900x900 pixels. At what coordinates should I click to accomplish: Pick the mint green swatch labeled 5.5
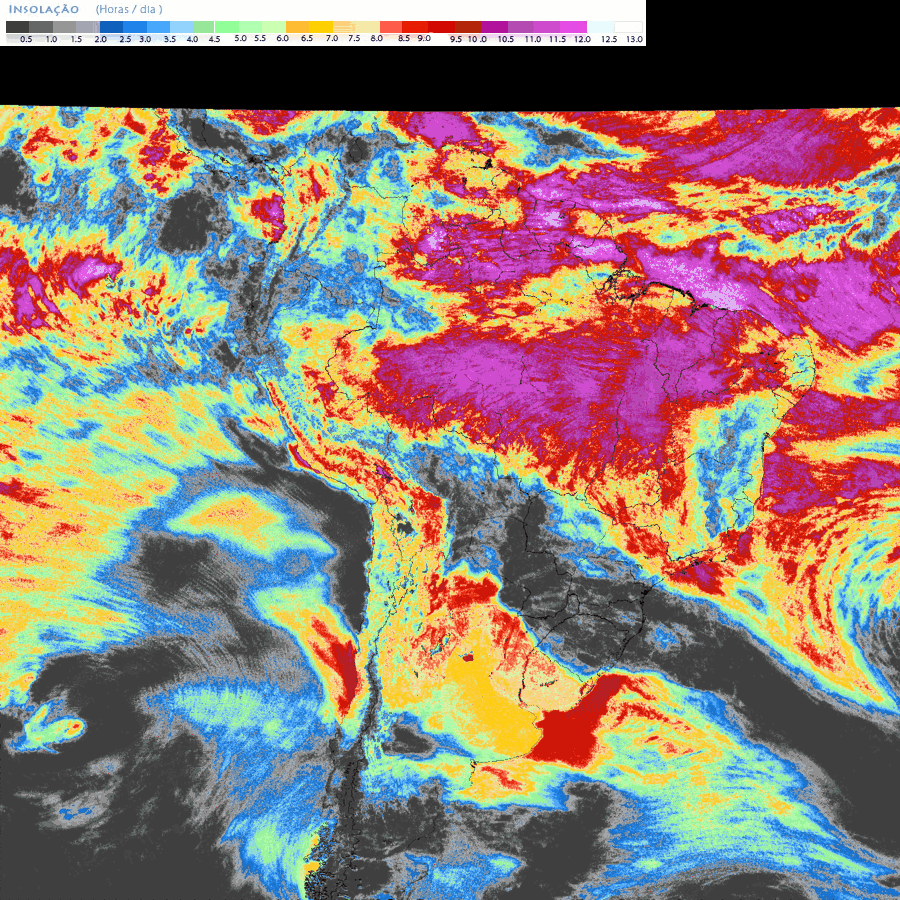click(250, 27)
